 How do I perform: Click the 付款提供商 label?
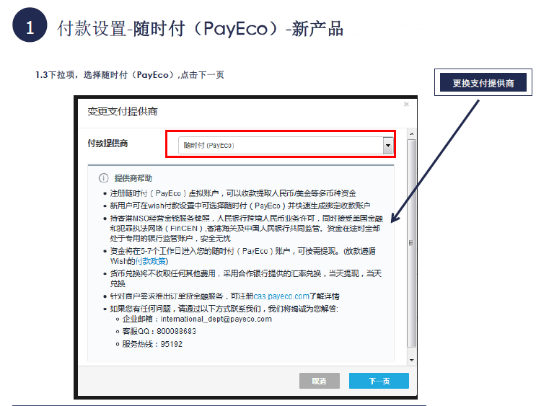[108, 143]
